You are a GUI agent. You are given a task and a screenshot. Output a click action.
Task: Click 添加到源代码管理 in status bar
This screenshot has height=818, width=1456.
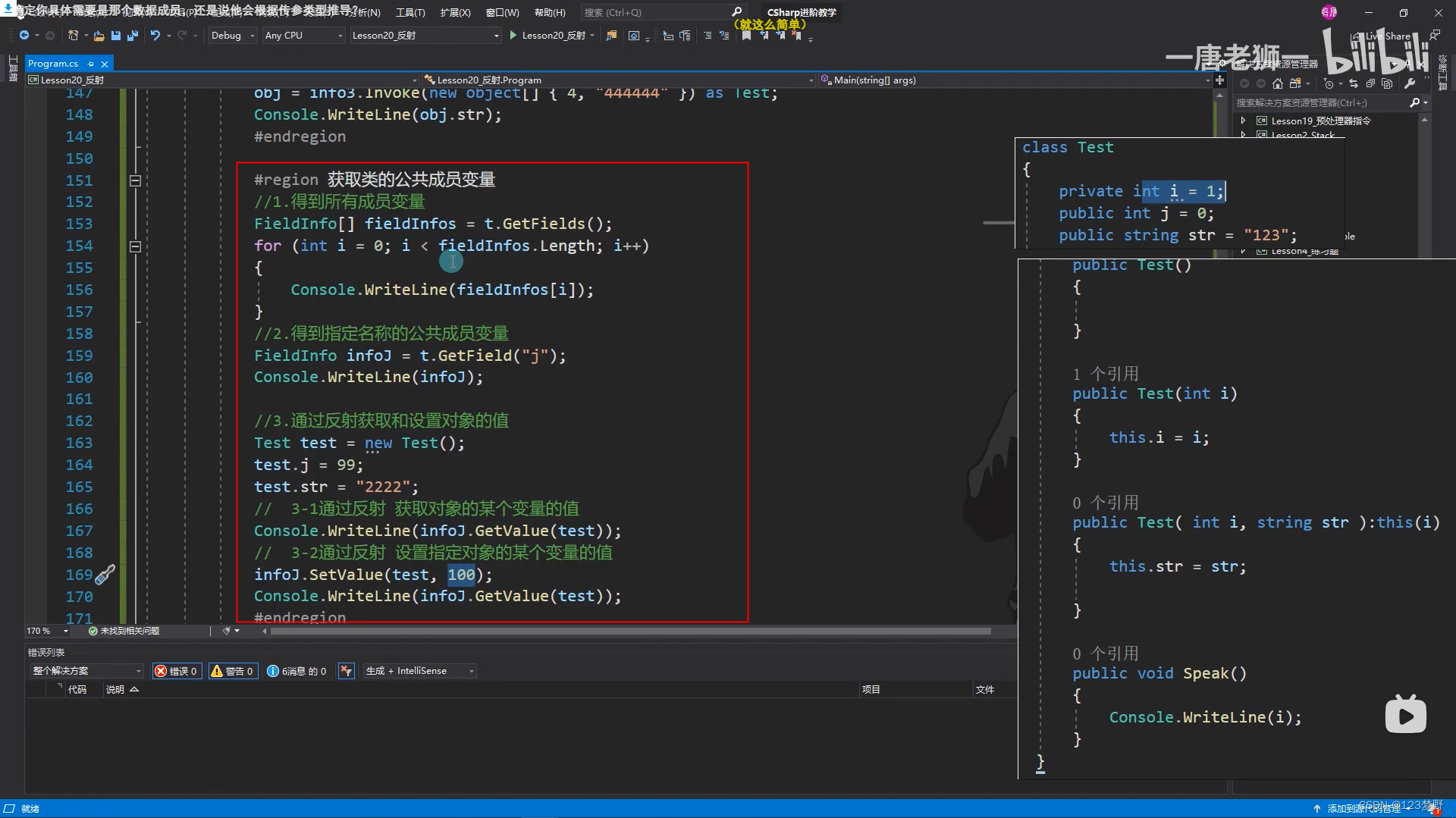(x=1363, y=809)
